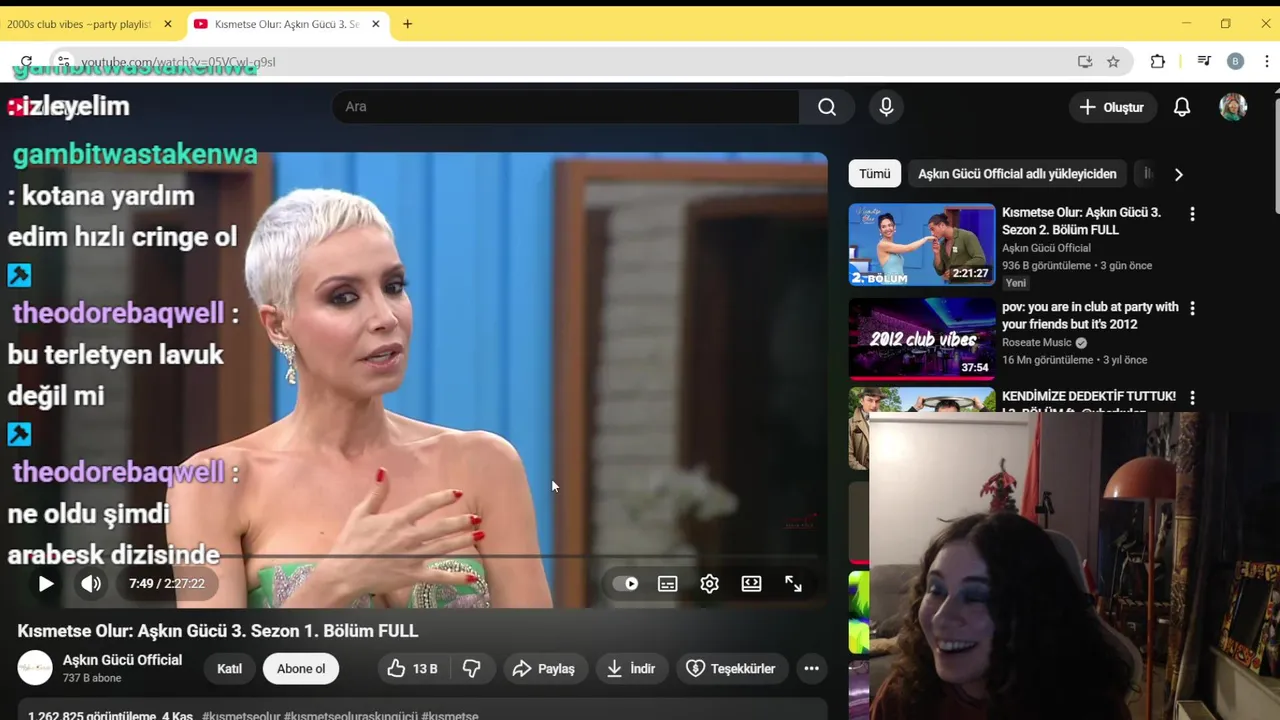Join the channel via Katıl

tap(230, 668)
